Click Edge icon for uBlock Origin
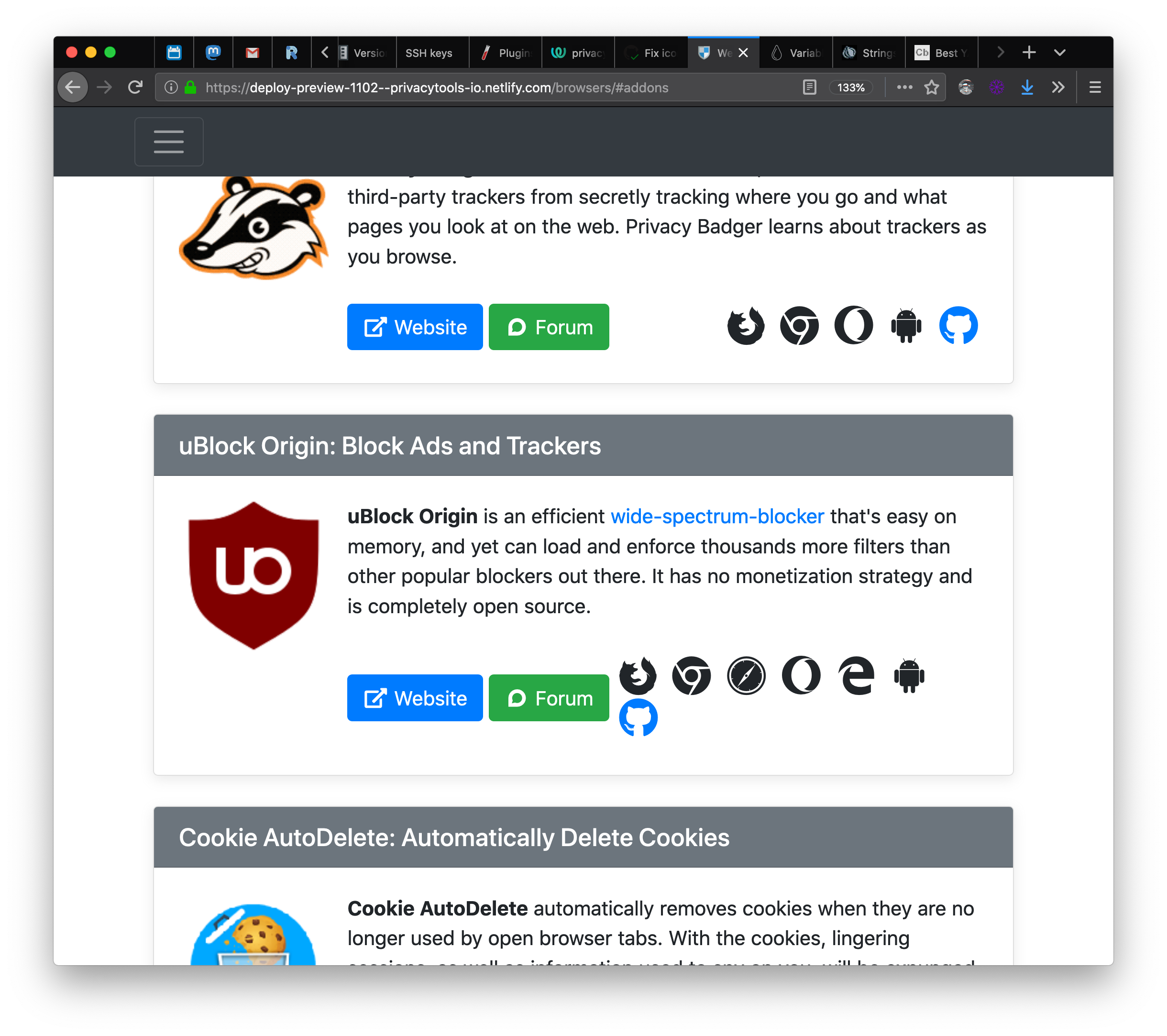The image size is (1167, 1036). pyautogui.click(x=856, y=676)
